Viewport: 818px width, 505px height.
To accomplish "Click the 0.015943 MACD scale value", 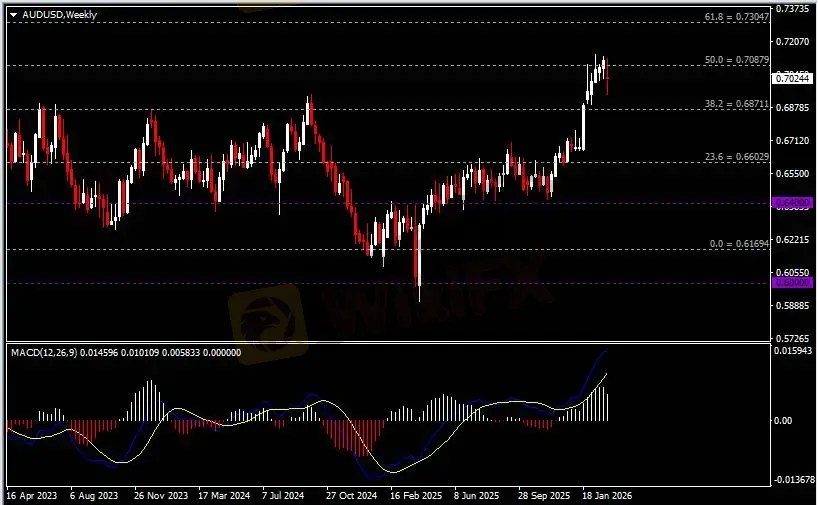I will tap(794, 350).
